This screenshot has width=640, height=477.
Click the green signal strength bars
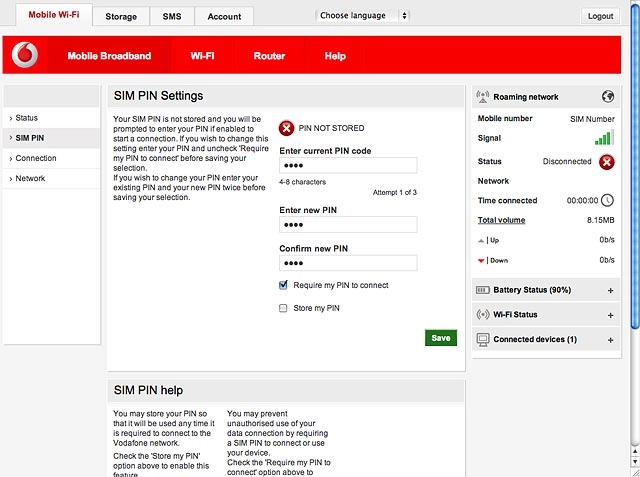pos(604,138)
